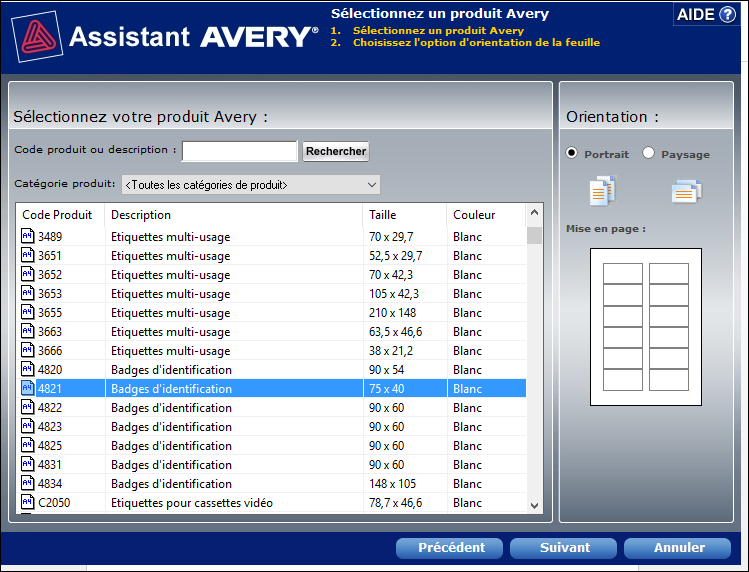This screenshot has height=572, width=749.
Task: Click the landscape orientation pages icon
Action: (x=687, y=191)
